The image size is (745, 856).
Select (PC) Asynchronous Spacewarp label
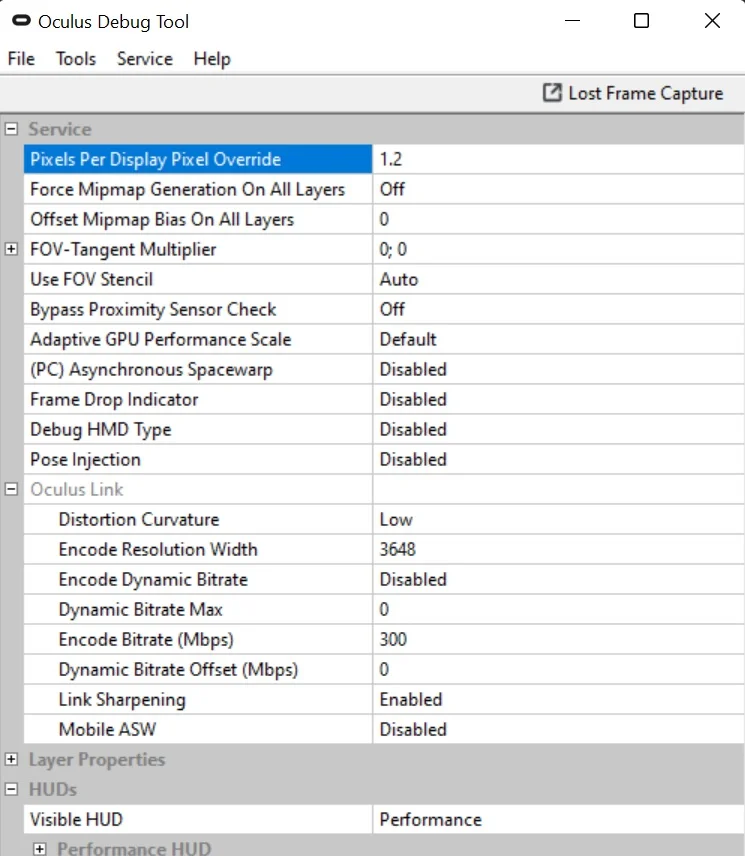[151, 370]
